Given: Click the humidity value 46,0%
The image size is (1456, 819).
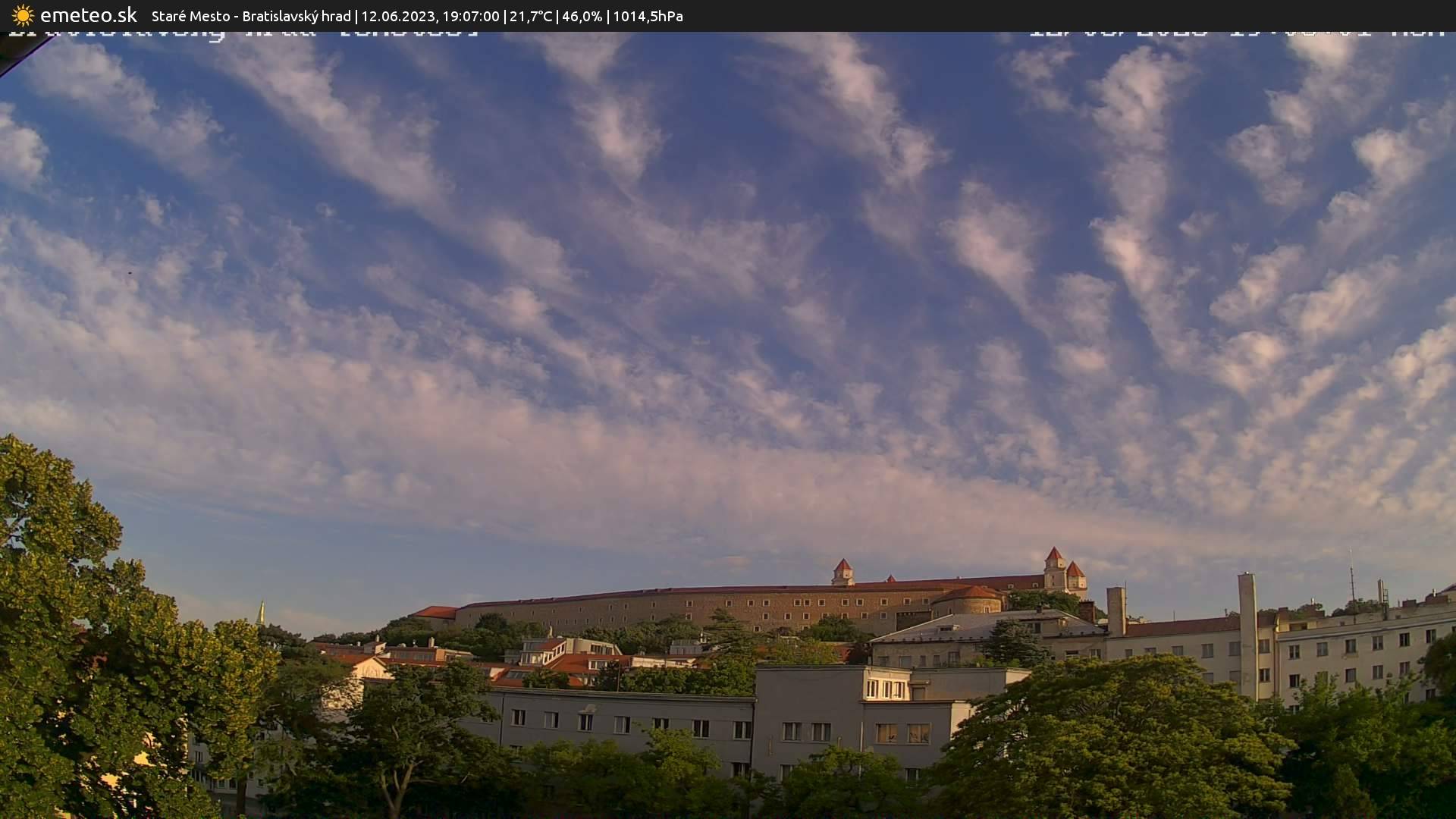Looking at the screenshot, I should (x=582, y=16).
